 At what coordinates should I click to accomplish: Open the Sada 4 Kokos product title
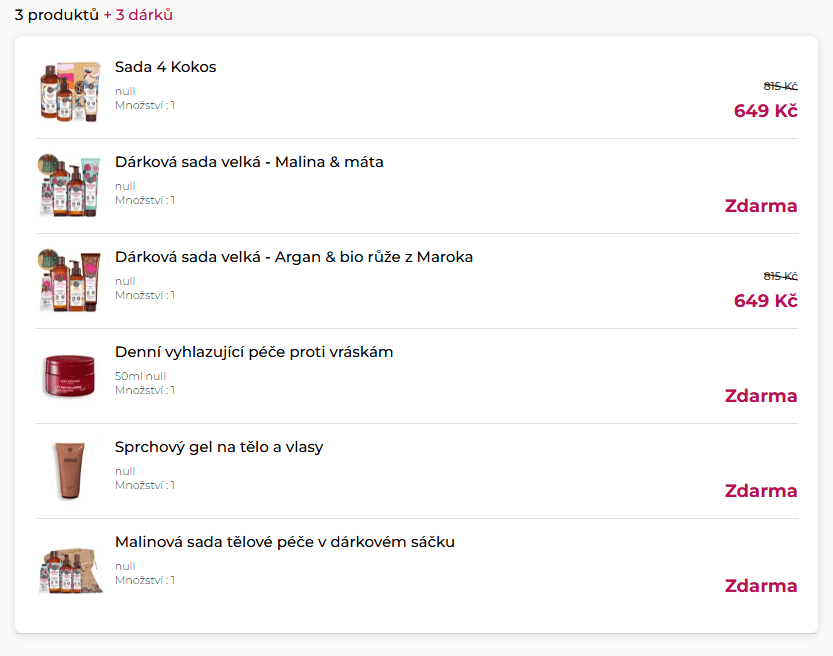tap(165, 67)
